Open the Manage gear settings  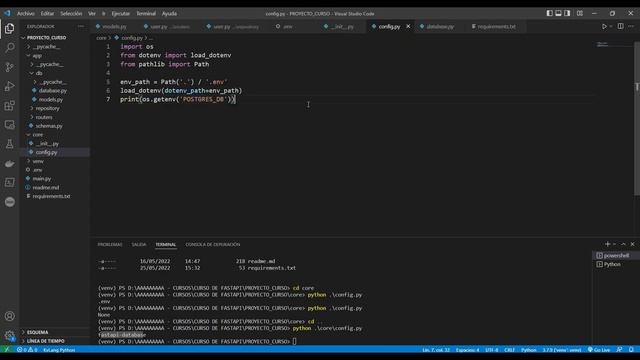coord(10,336)
